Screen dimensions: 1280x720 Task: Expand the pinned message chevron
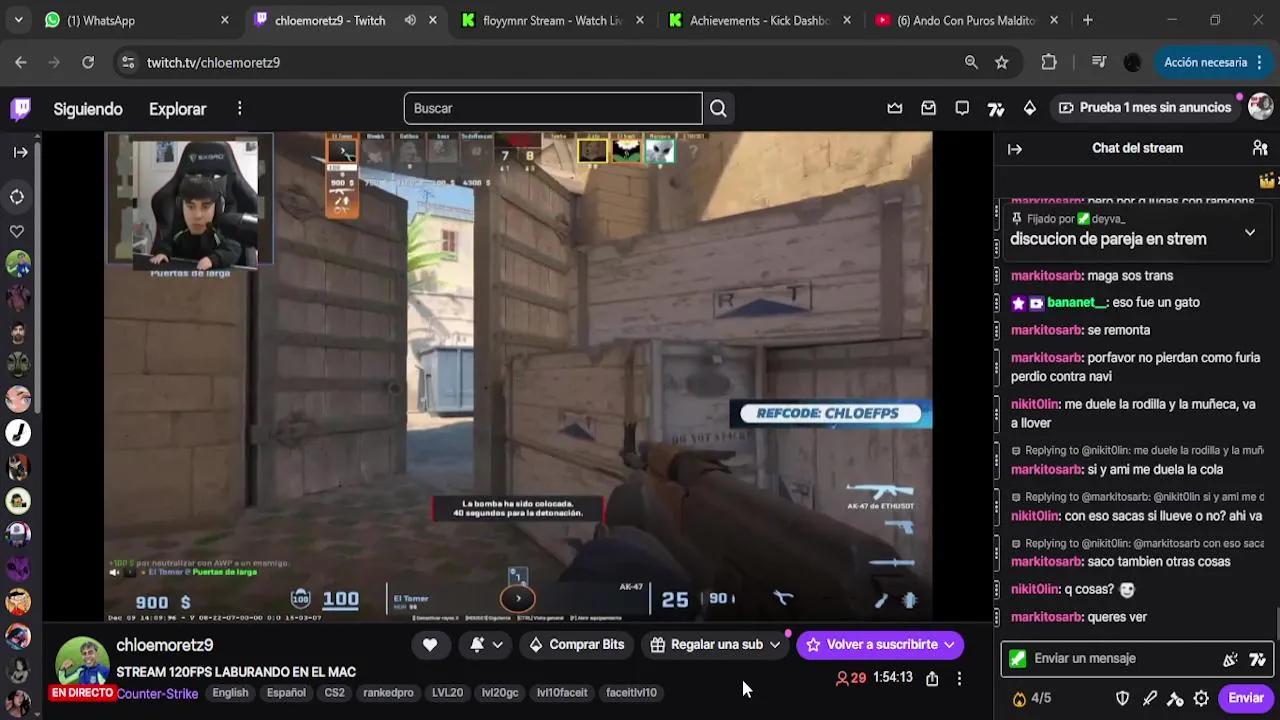[x=1250, y=232]
